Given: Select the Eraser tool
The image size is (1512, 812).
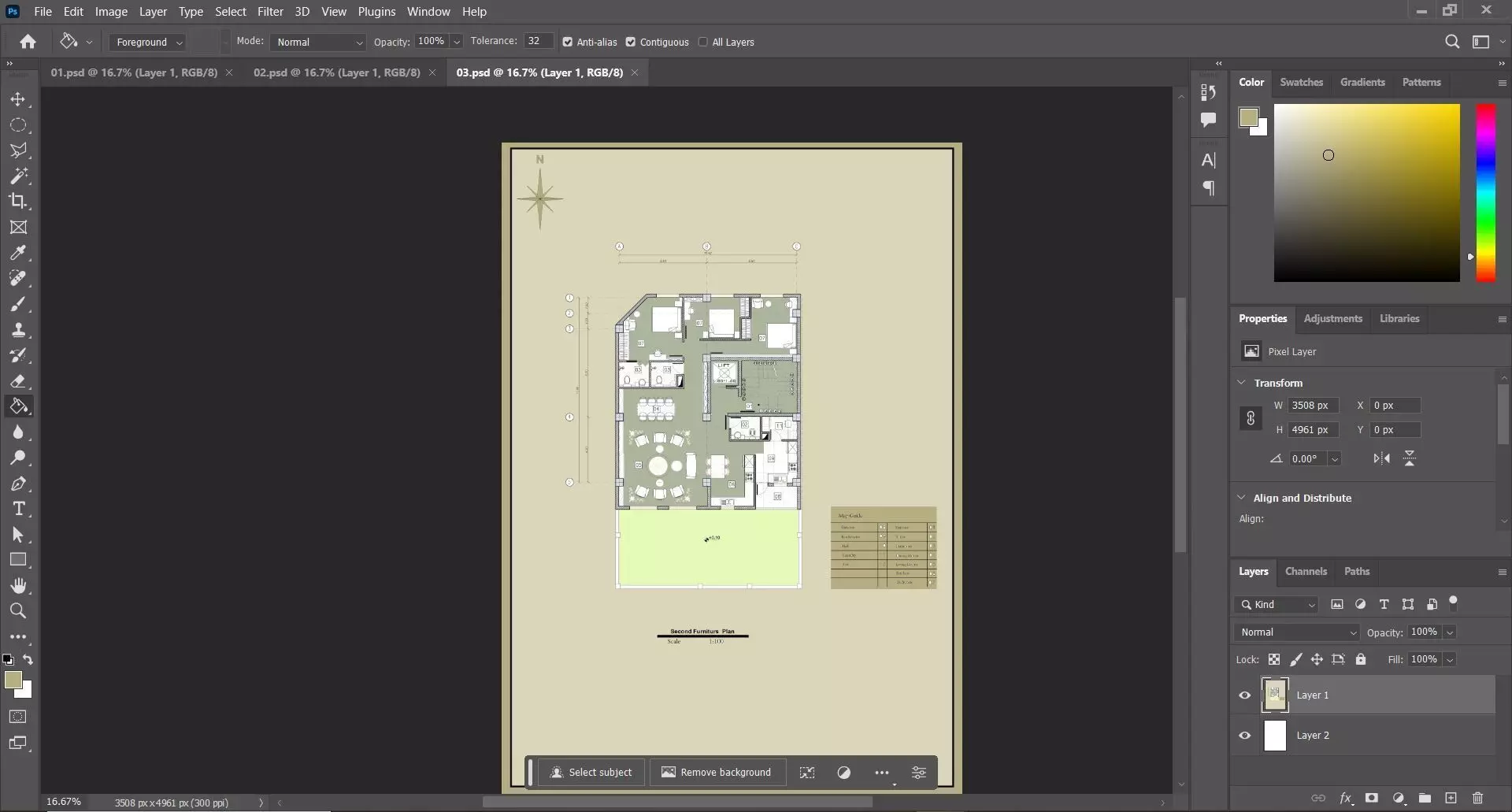Looking at the screenshot, I should [x=18, y=381].
